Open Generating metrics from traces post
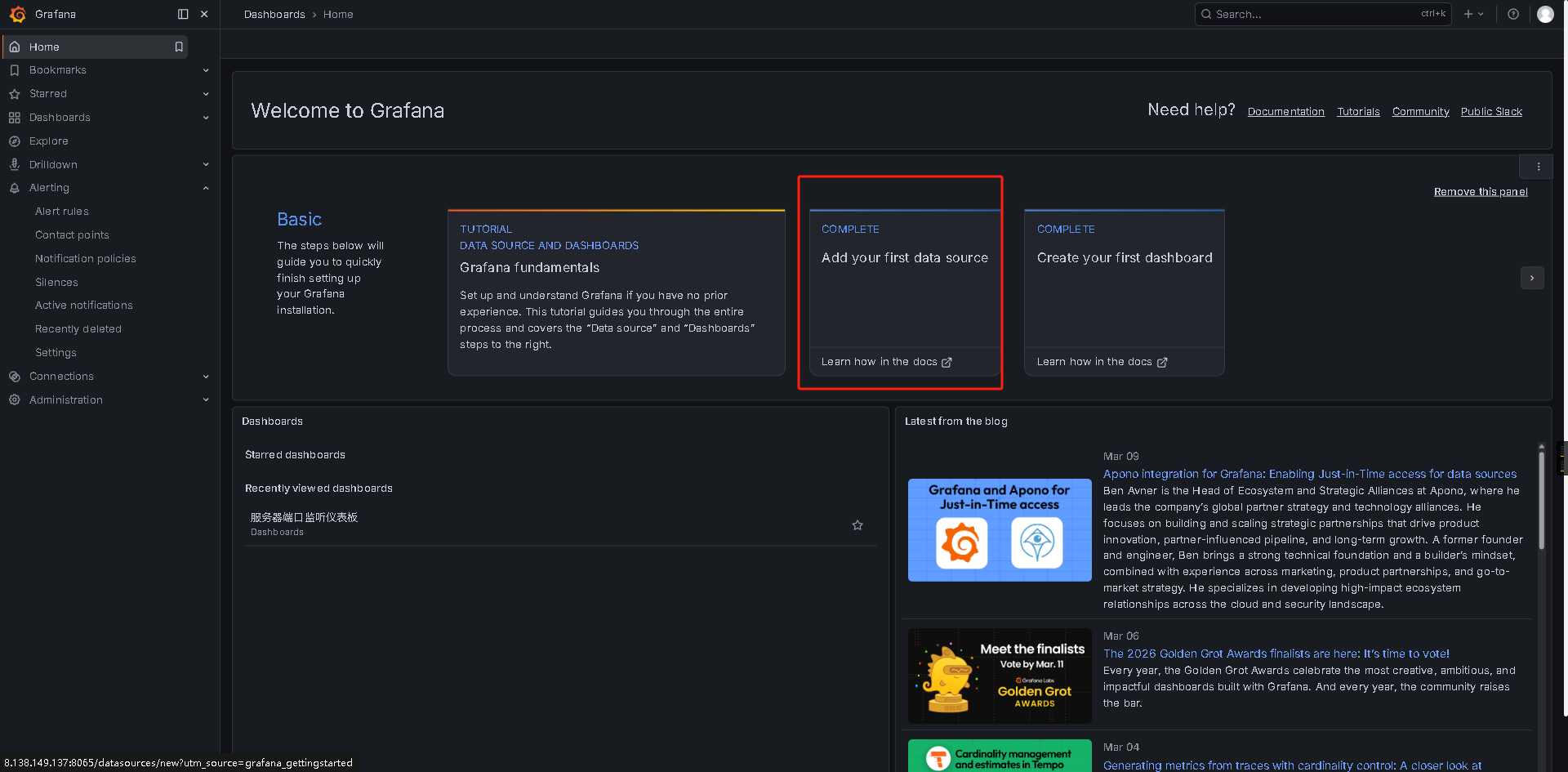The width and height of the screenshot is (1568, 772). [1292, 765]
